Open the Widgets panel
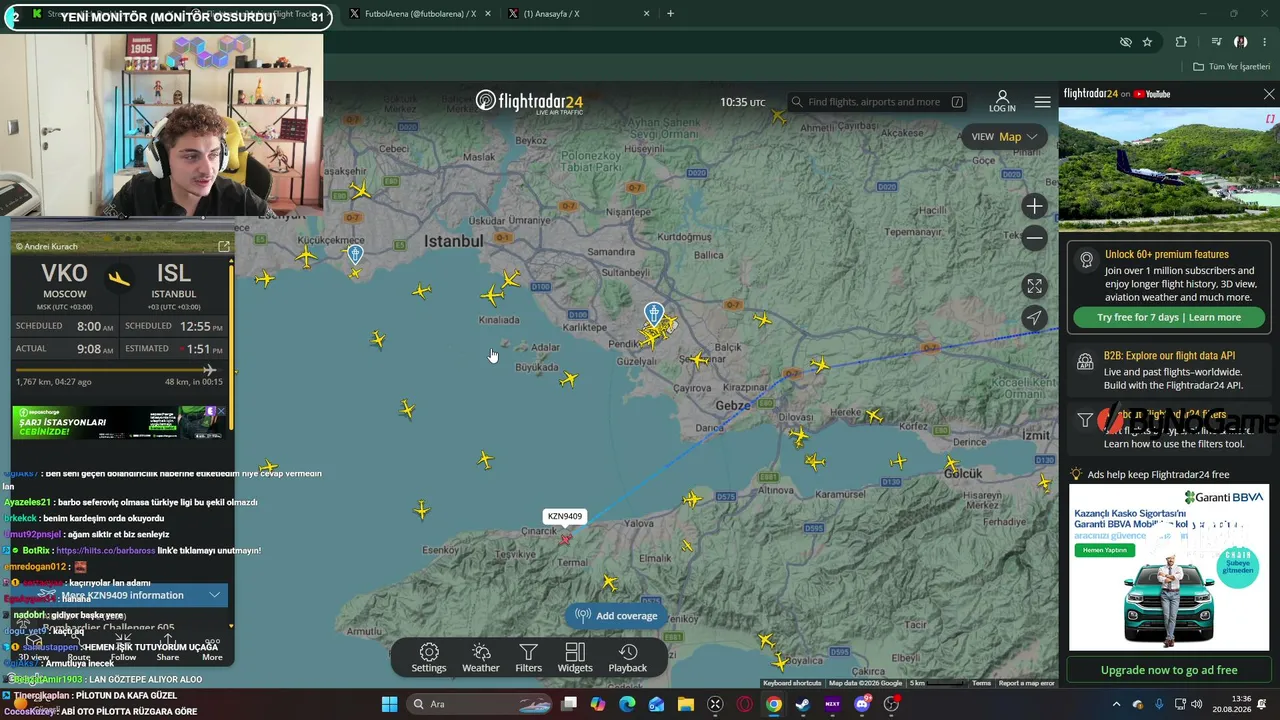Screen dimensions: 1280x720 [x=575, y=658]
